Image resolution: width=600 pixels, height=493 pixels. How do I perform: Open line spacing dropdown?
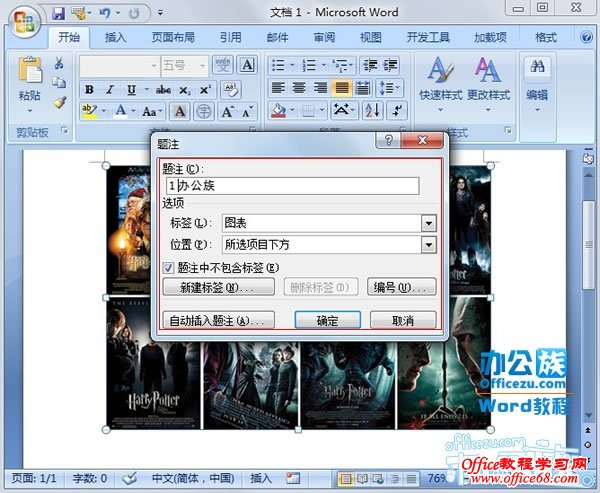tap(389, 88)
